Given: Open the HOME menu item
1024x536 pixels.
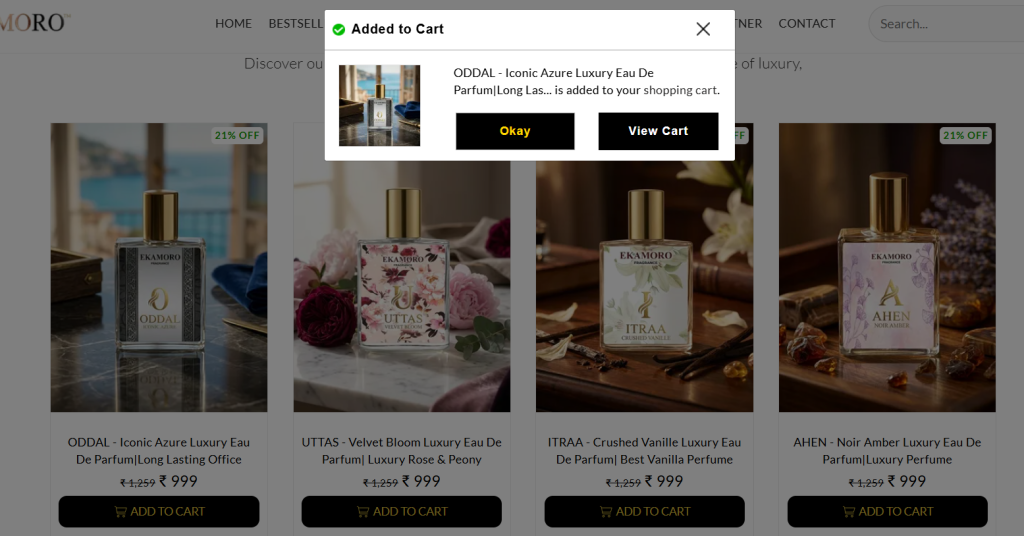Looking at the screenshot, I should pyautogui.click(x=233, y=24).
